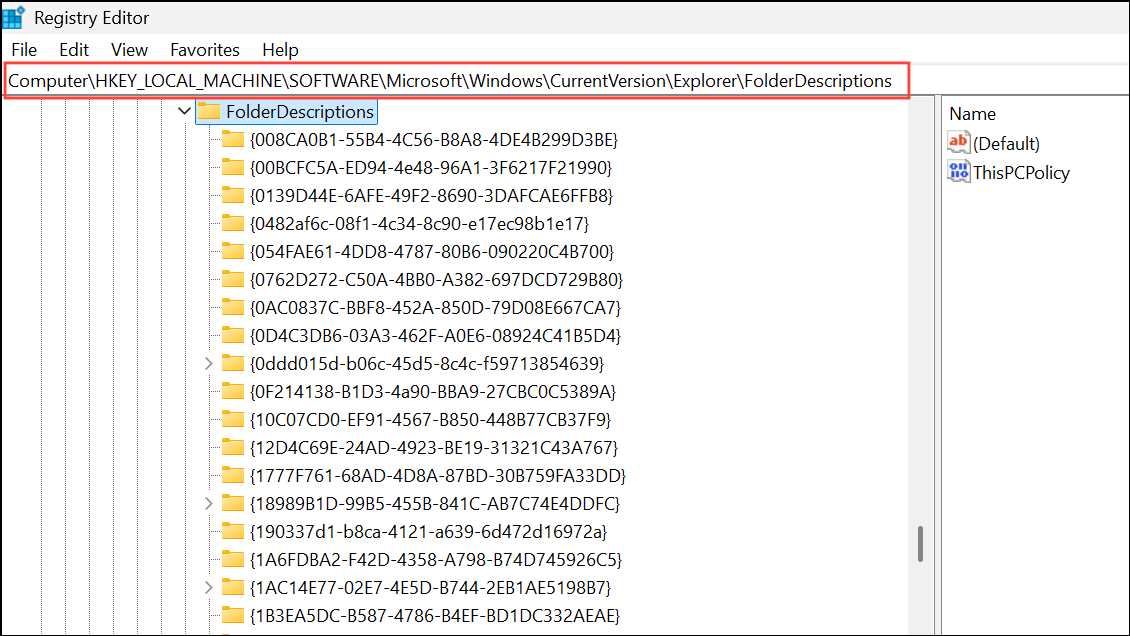The width and height of the screenshot is (1130, 636).
Task: Expand the {18989B1D-99B5-455B-841C-AB7C74E4DDFC} key
Action: tap(208, 503)
